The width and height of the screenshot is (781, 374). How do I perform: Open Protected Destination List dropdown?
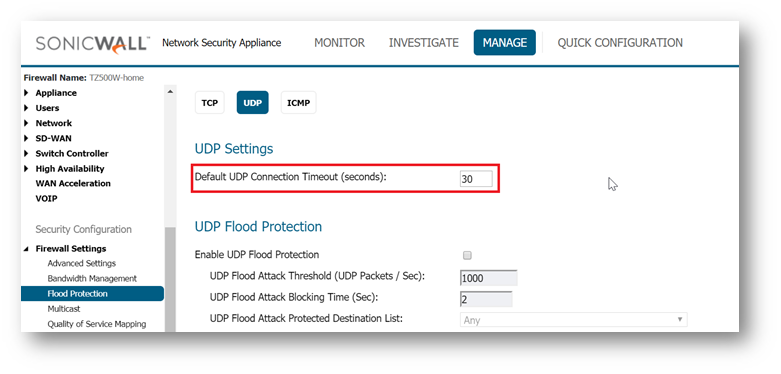click(574, 320)
